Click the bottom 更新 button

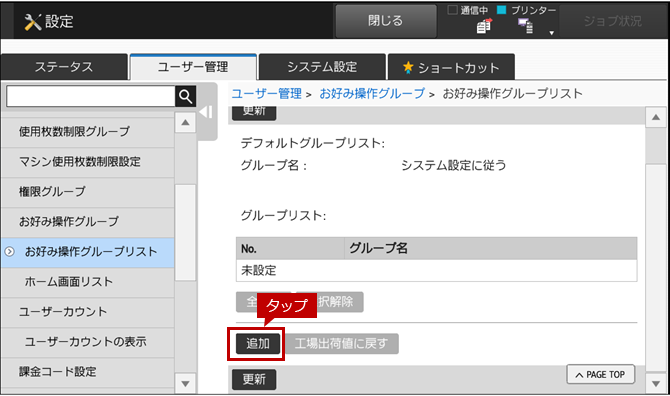click(254, 379)
